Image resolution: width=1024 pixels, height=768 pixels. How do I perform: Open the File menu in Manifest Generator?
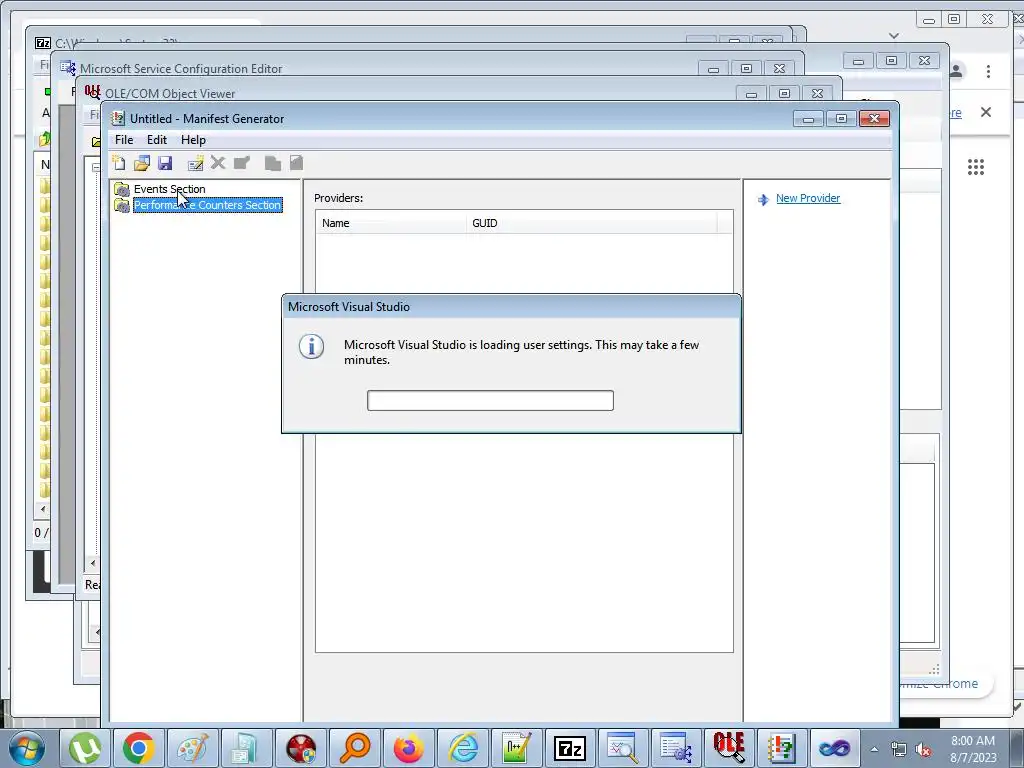click(123, 140)
